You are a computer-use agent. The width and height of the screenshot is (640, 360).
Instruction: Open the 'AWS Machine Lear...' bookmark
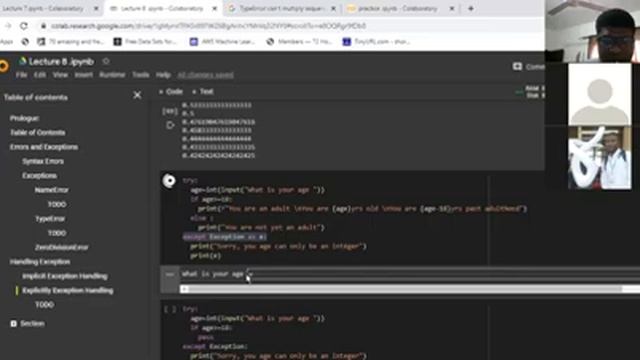222,42
